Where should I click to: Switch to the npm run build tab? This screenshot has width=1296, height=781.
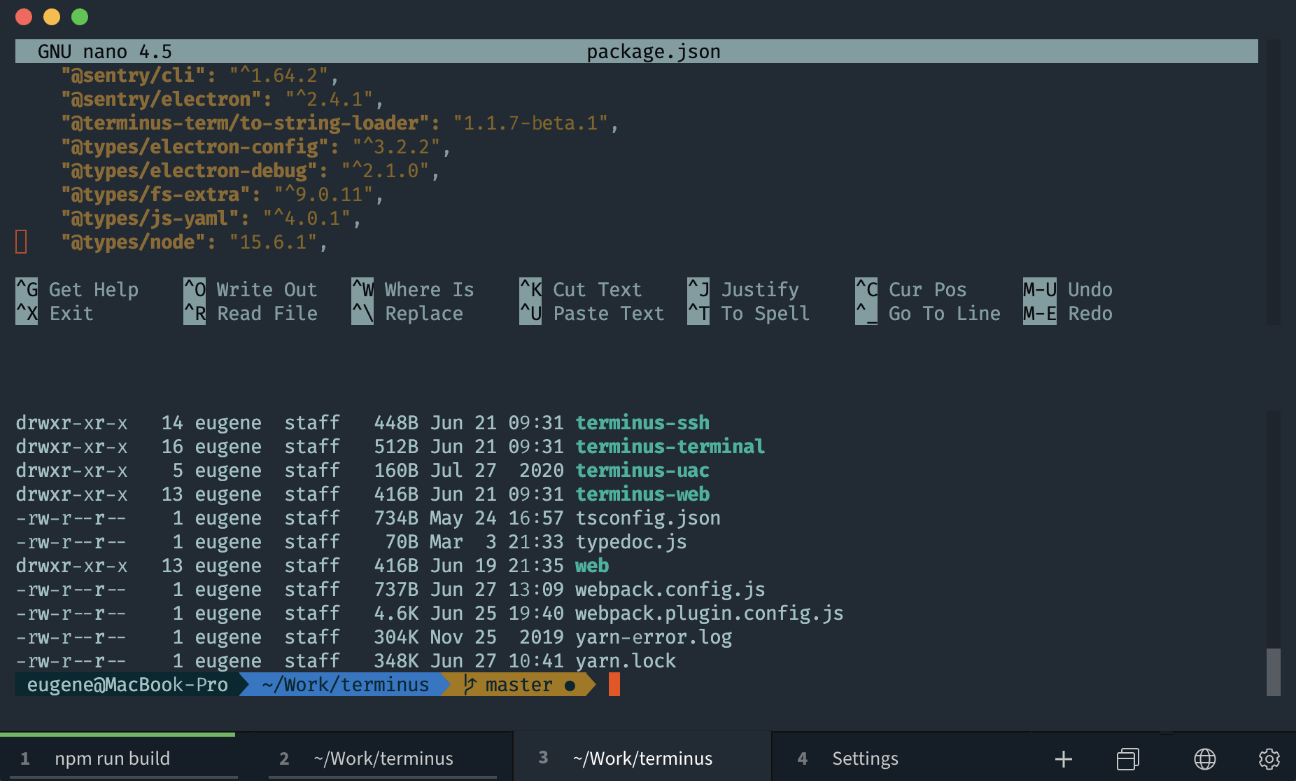(x=112, y=759)
